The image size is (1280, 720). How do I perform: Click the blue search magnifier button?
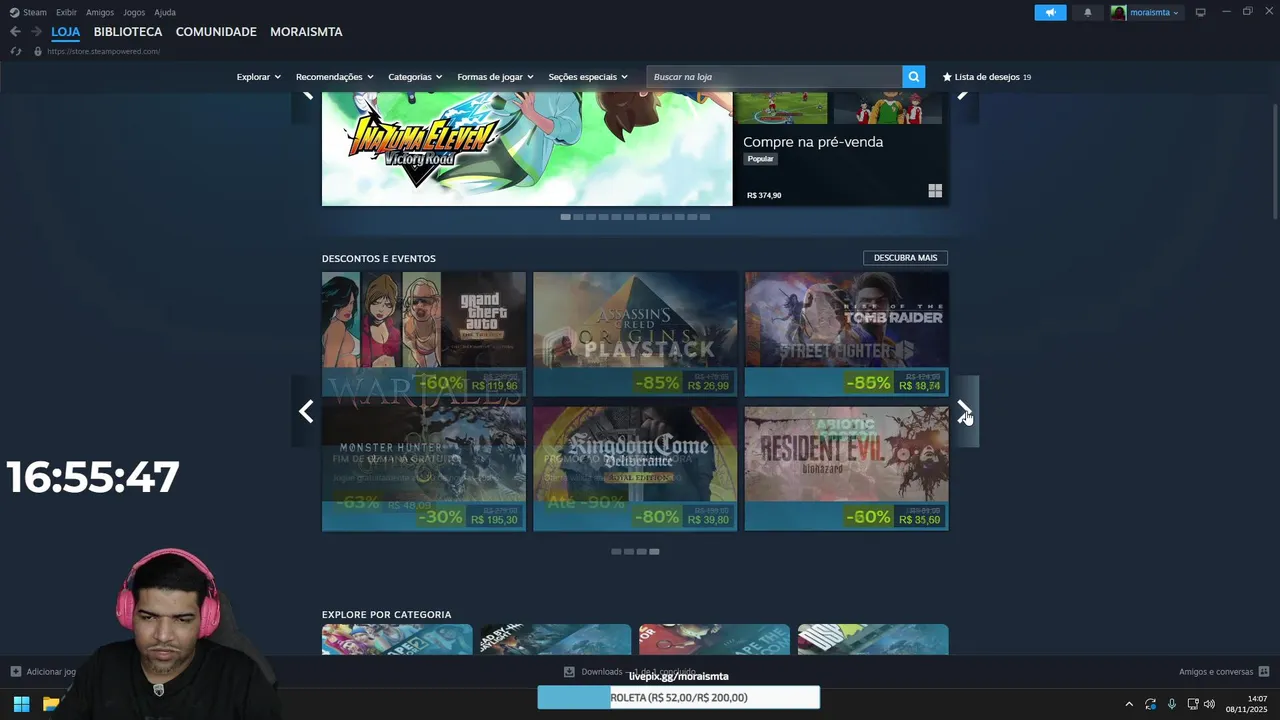coord(913,77)
